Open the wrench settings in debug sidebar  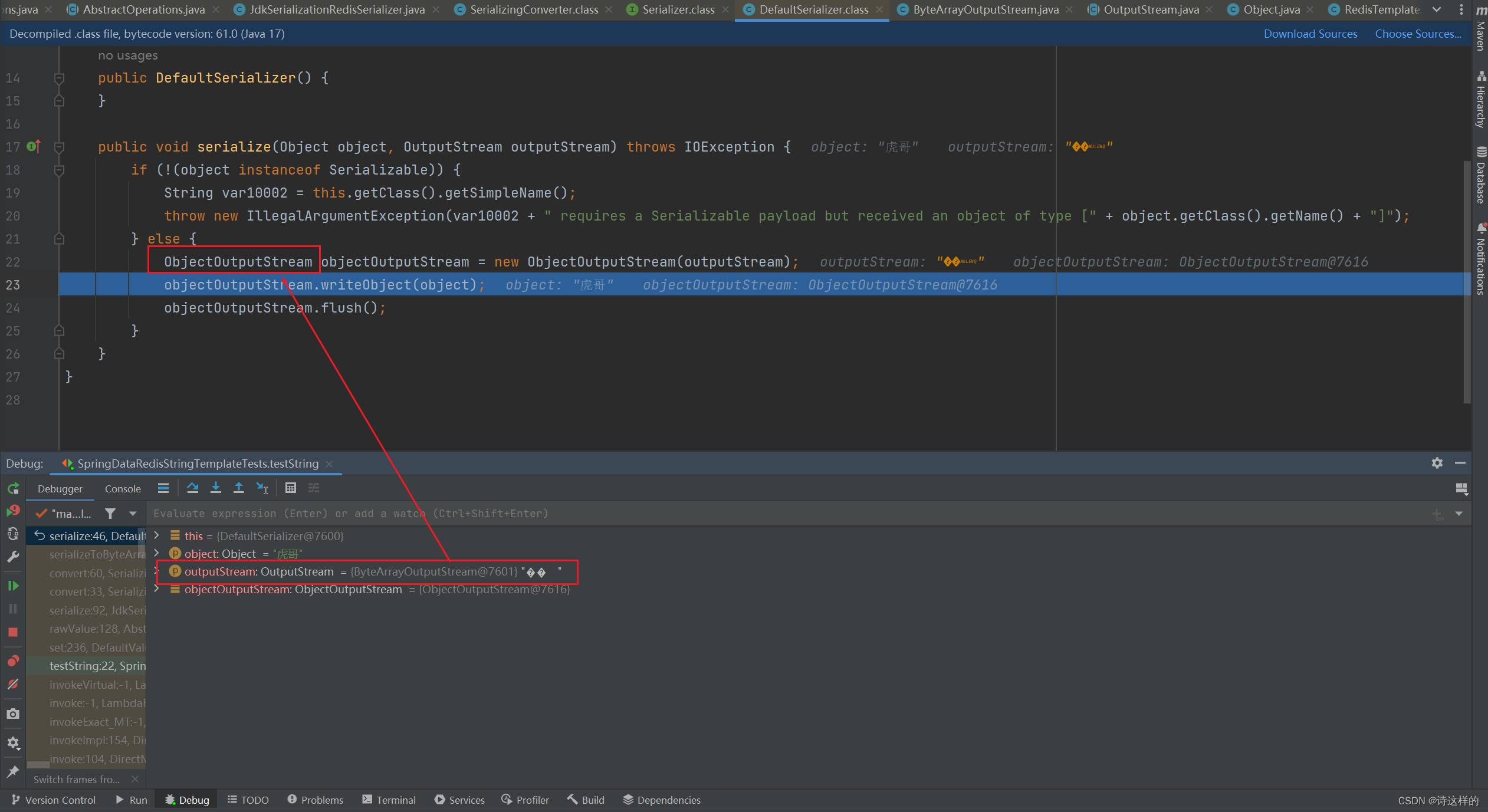(13, 557)
